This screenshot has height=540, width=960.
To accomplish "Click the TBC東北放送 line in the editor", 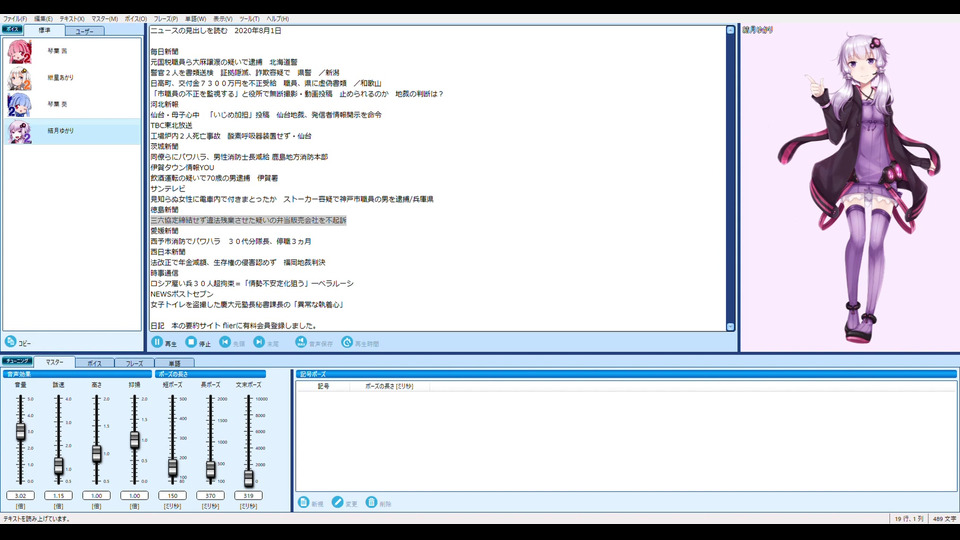I will click(x=171, y=126).
